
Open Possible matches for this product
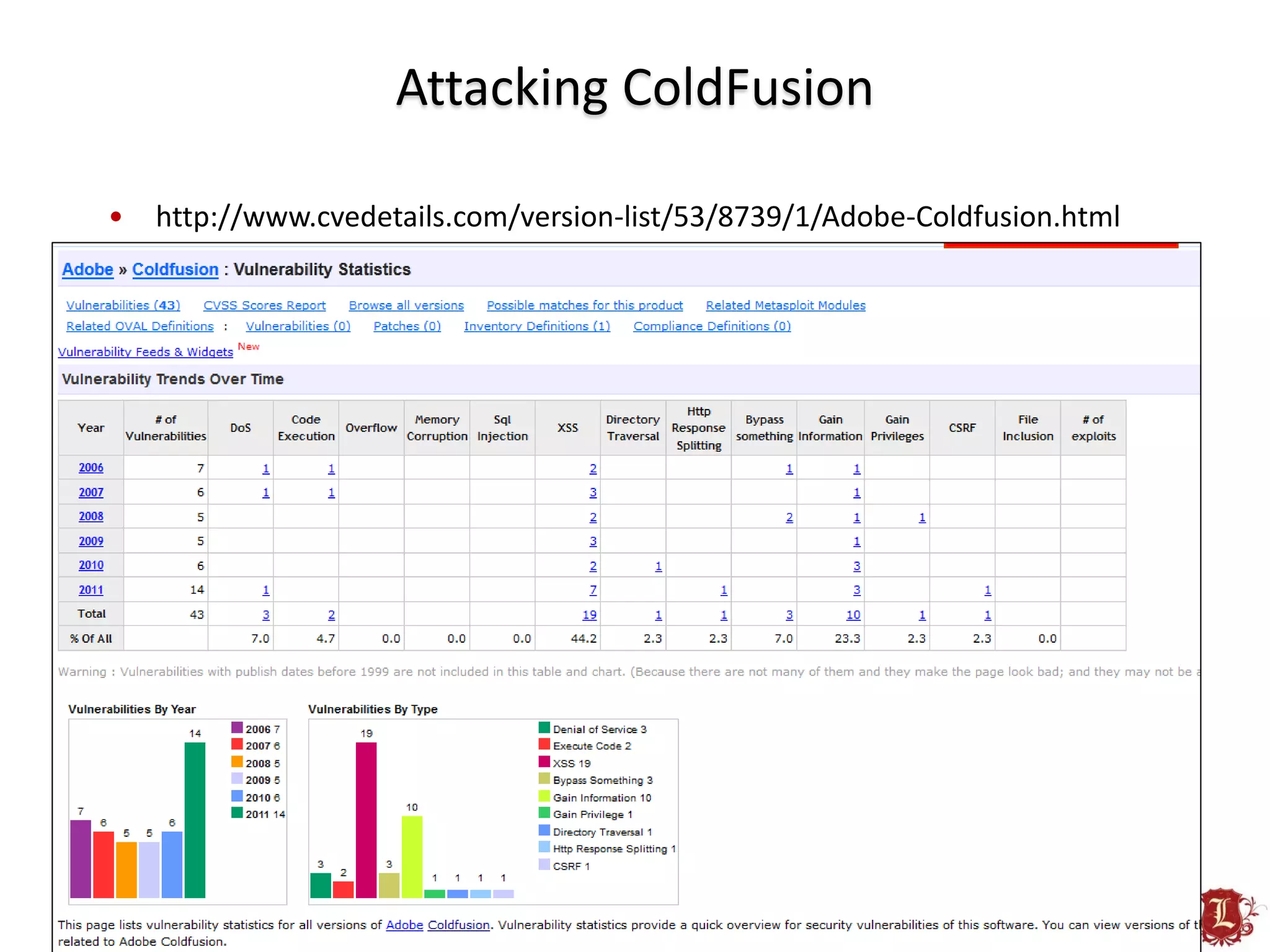[585, 306]
